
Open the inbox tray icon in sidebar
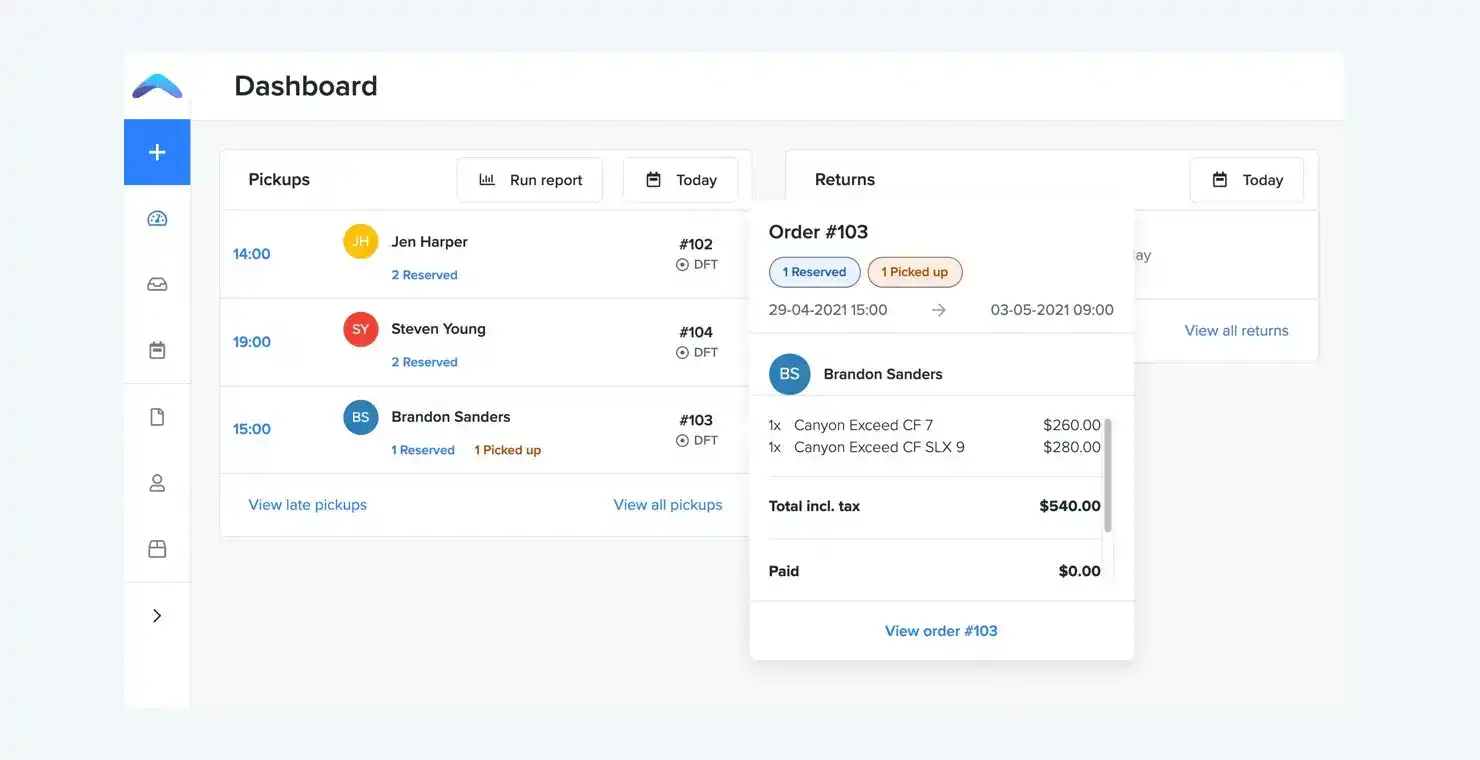click(x=157, y=285)
